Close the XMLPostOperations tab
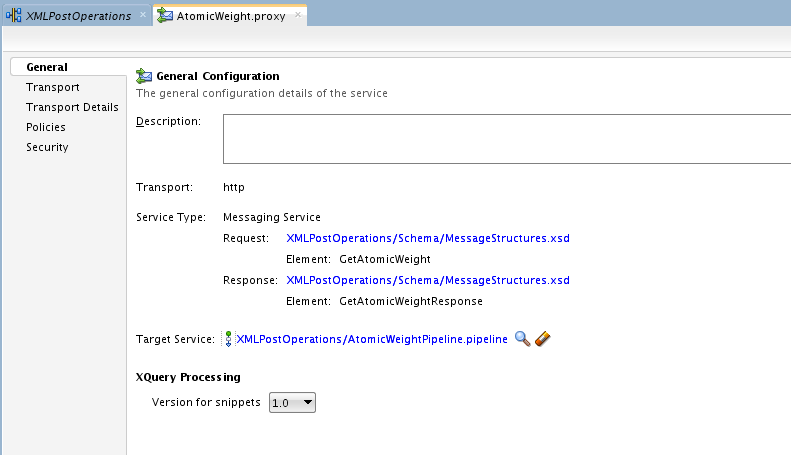Screen dimensions: 791x455 pyautogui.click(x=143, y=15)
